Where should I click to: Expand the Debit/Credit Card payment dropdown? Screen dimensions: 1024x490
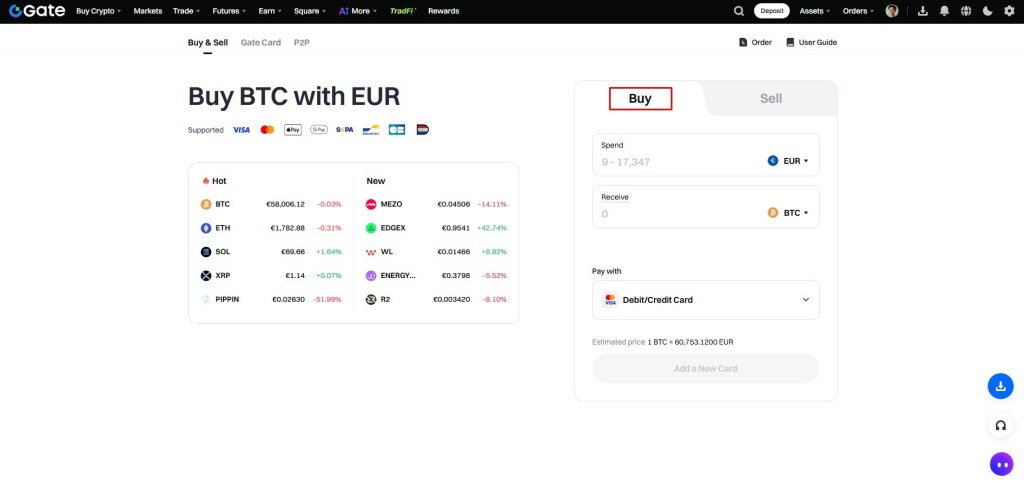point(705,300)
